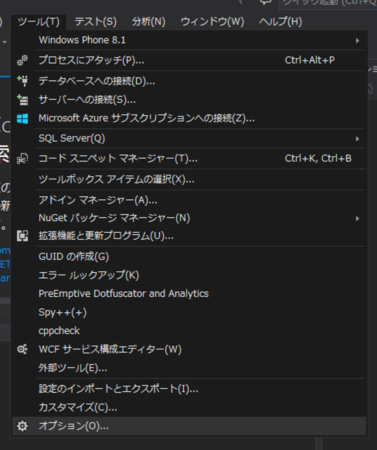Expand Windows Phone 8.1 submenu

click(x=189, y=40)
